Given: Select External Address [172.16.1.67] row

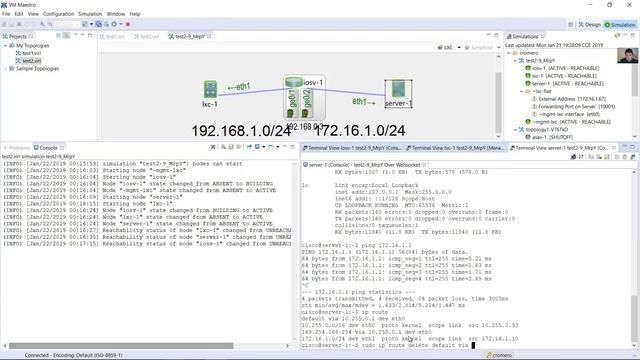Looking at the screenshot, I should 568,99.
